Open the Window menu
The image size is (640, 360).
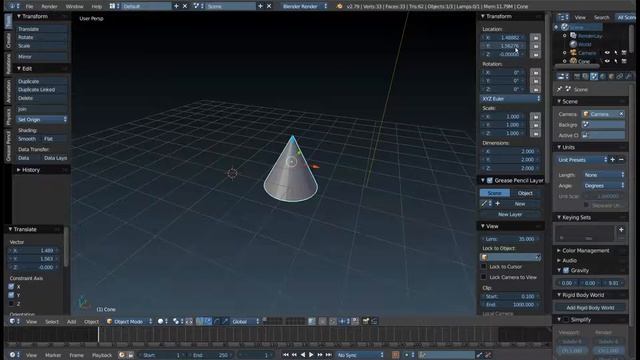74,7
